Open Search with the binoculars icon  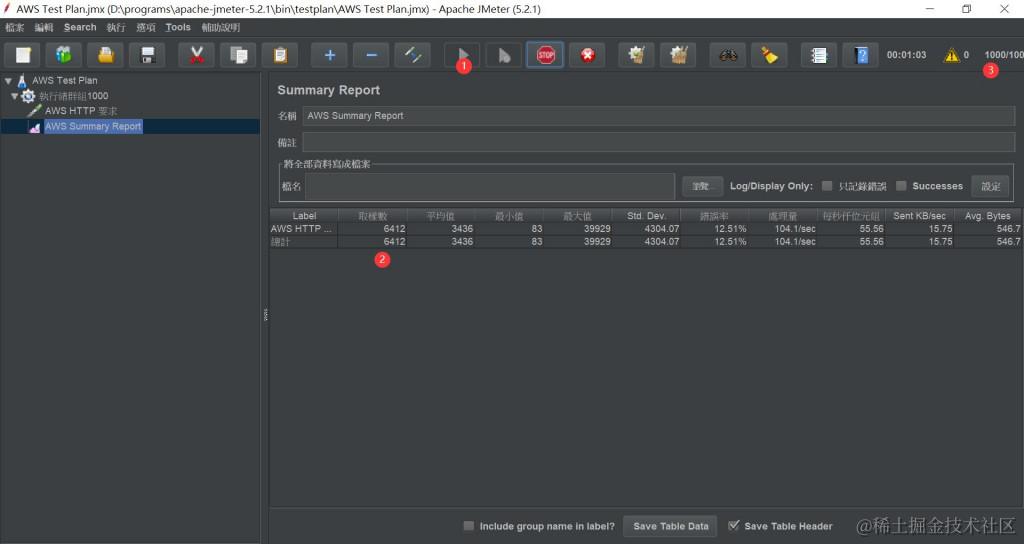pos(728,56)
